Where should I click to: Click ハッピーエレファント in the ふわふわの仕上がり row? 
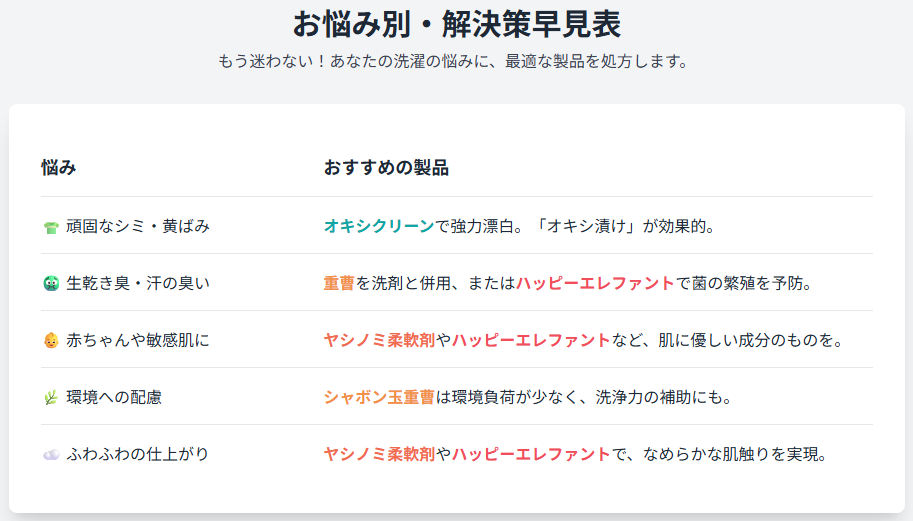(x=531, y=454)
